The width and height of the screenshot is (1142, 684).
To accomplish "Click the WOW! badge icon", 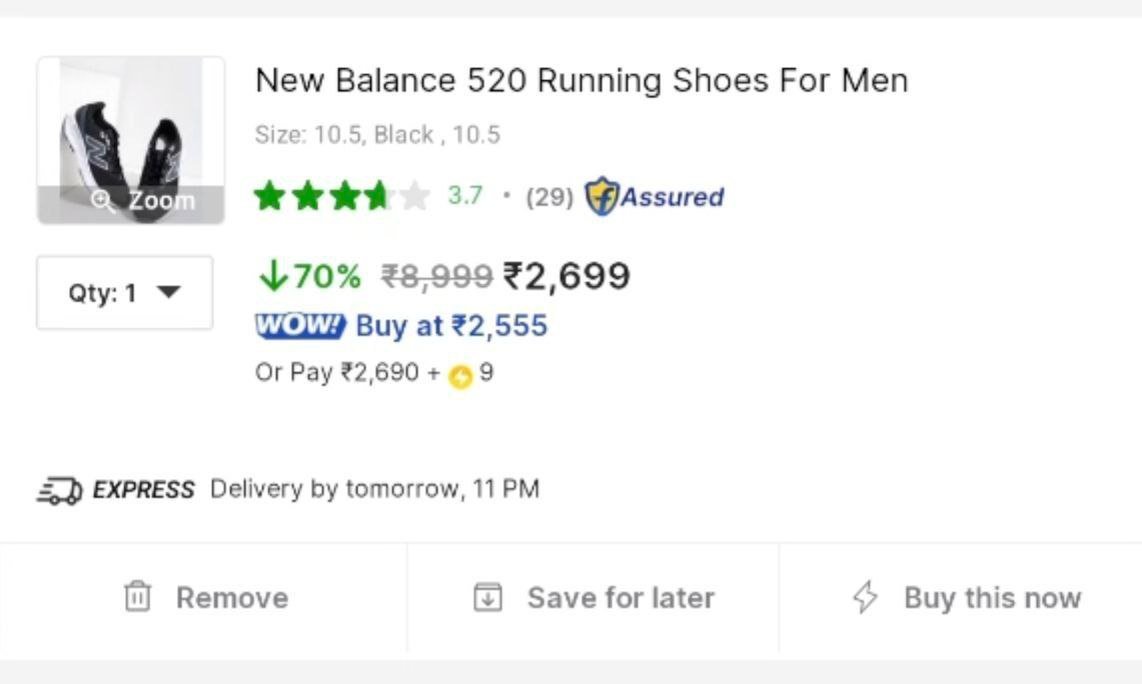I will tap(299, 325).
